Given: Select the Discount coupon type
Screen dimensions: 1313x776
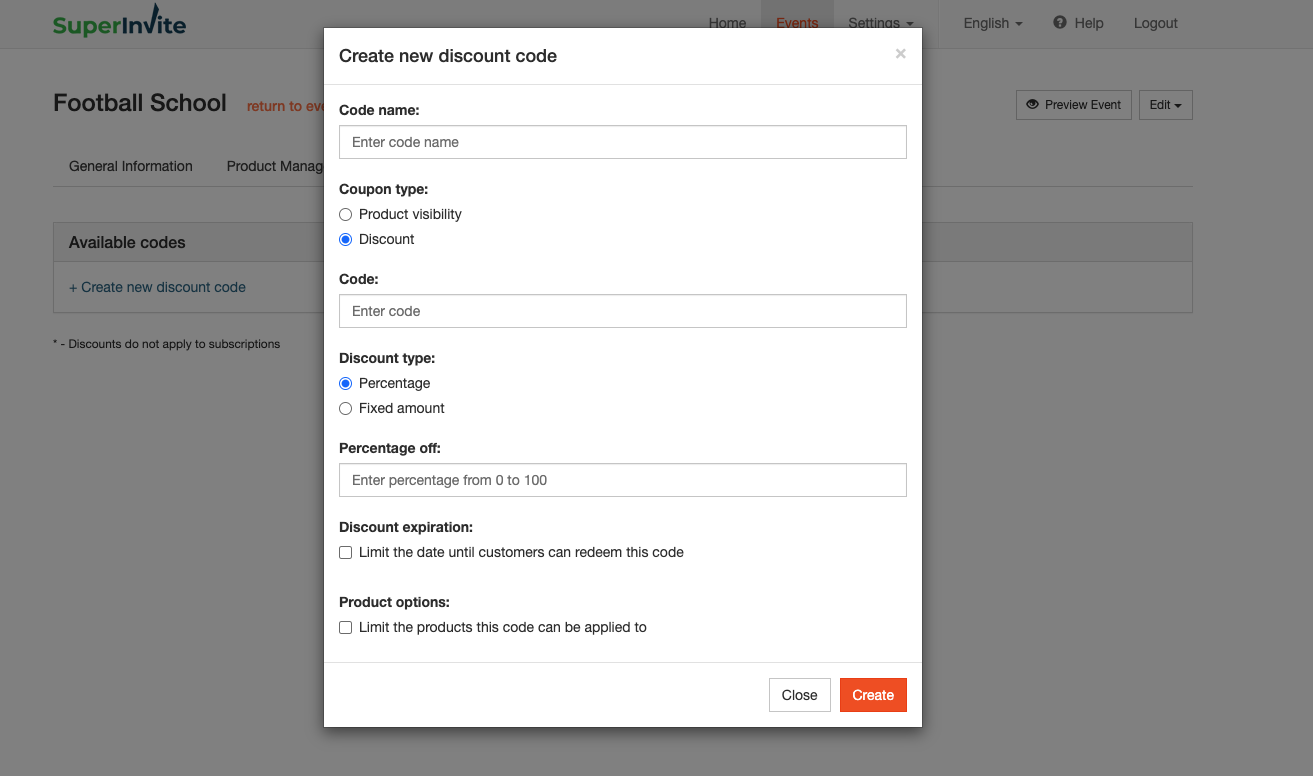Looking at the screenshot, I should coord(346,239).
